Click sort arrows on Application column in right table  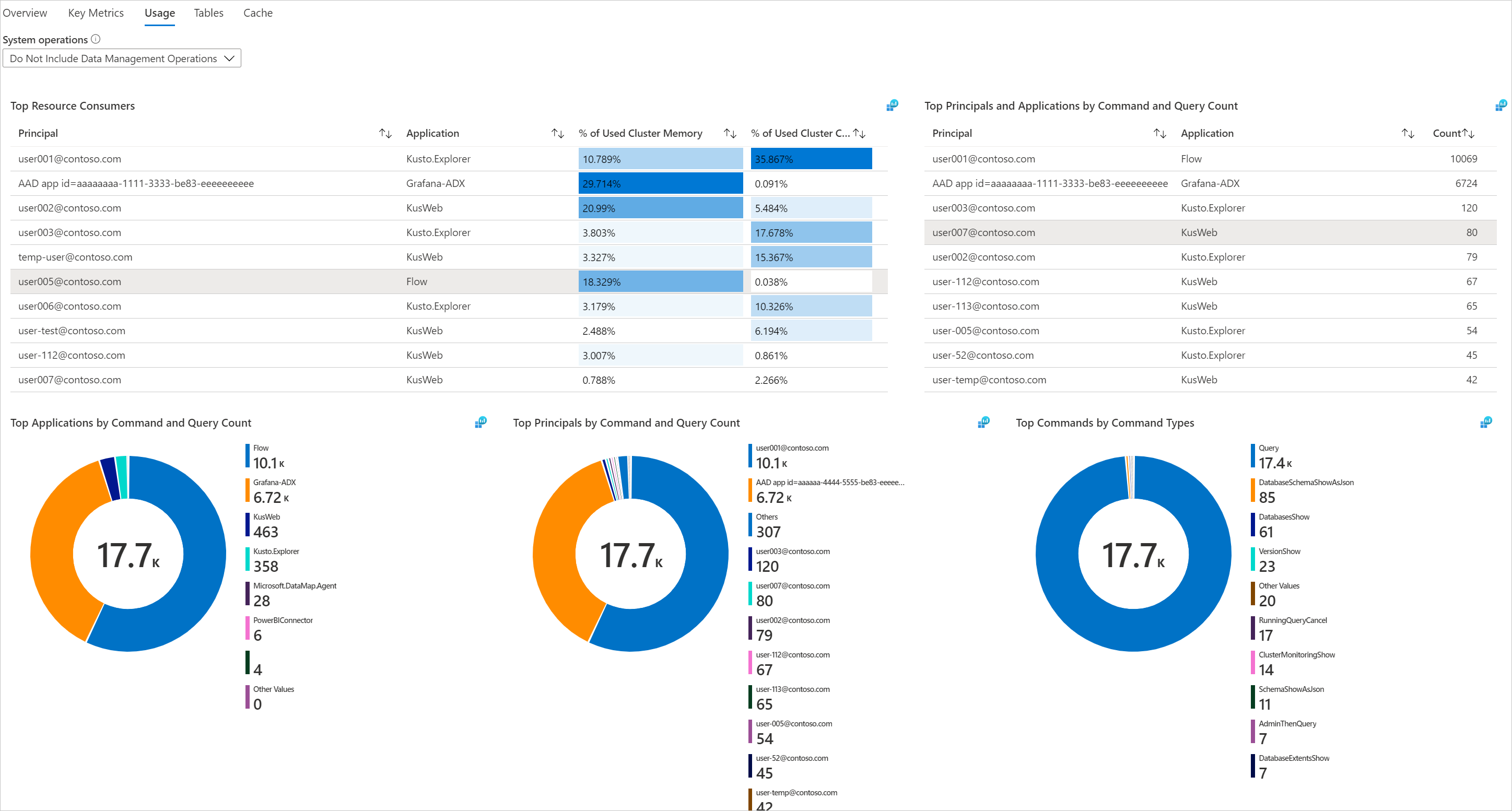coord(1408,133)
